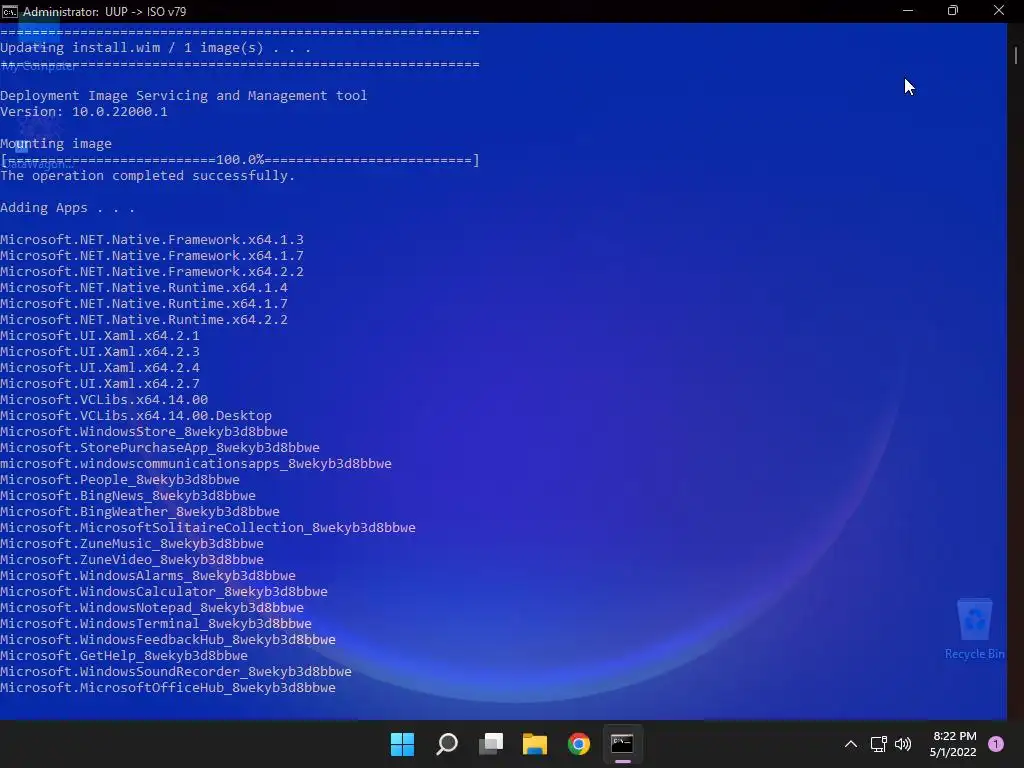Click the Microsoft.BingWeather line
Image resolution: width=1024 pixels, height=768 pixels.
[x=140, y=511]
